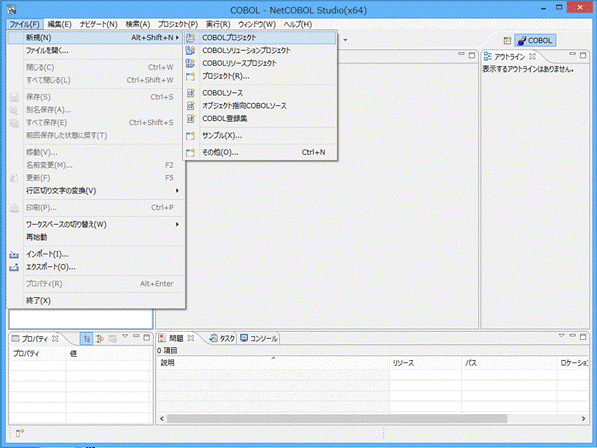Switch to the タスク tab
This screenshot has height=448, width=597.
pos(222,338)
